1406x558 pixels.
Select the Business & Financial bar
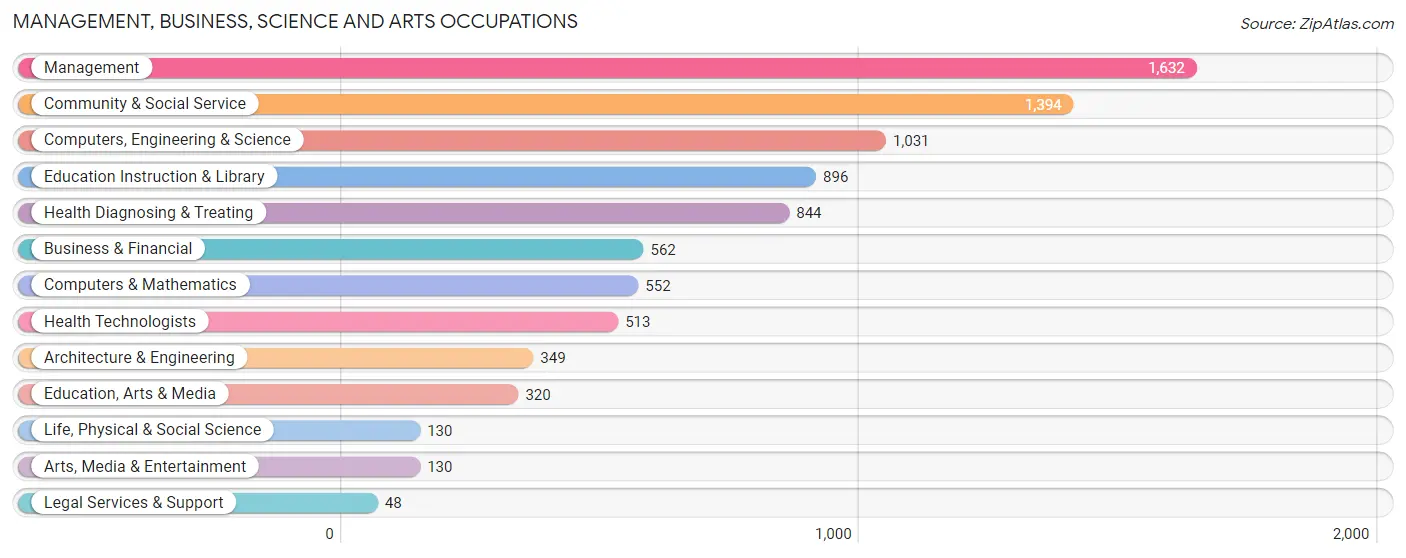[x=330, y=249]
